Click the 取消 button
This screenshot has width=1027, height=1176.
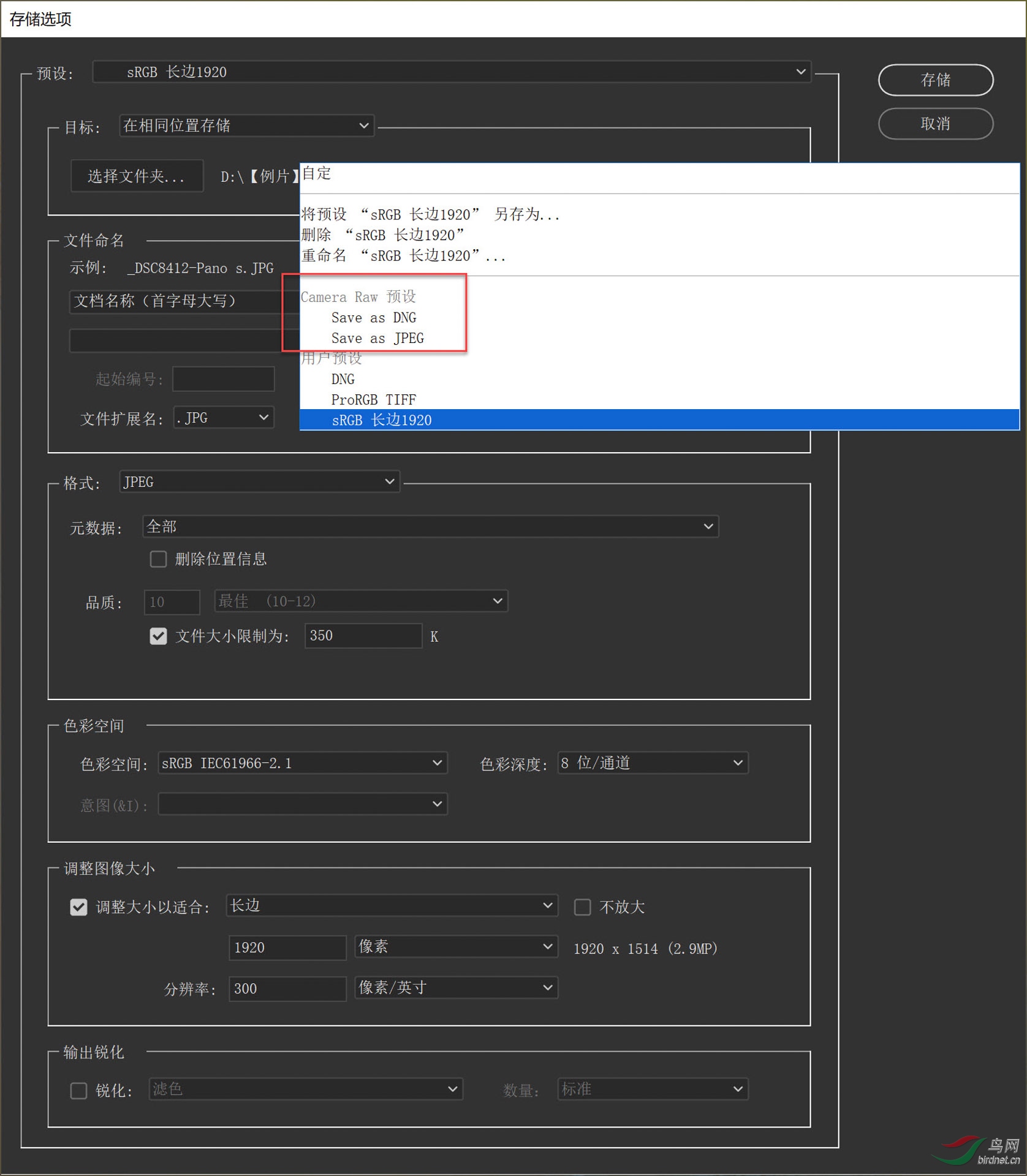point(936,124)
